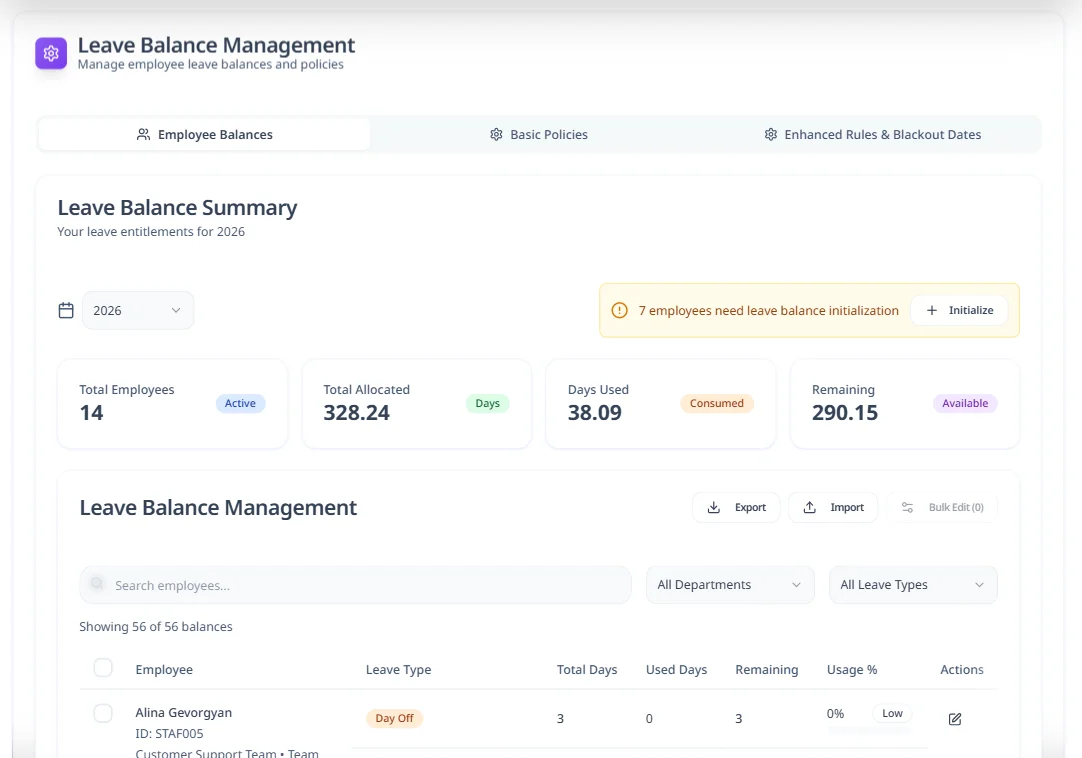This screenshot has width=1082, height=758.
Task: Click the Usage % column header
Action: (852, 670)
